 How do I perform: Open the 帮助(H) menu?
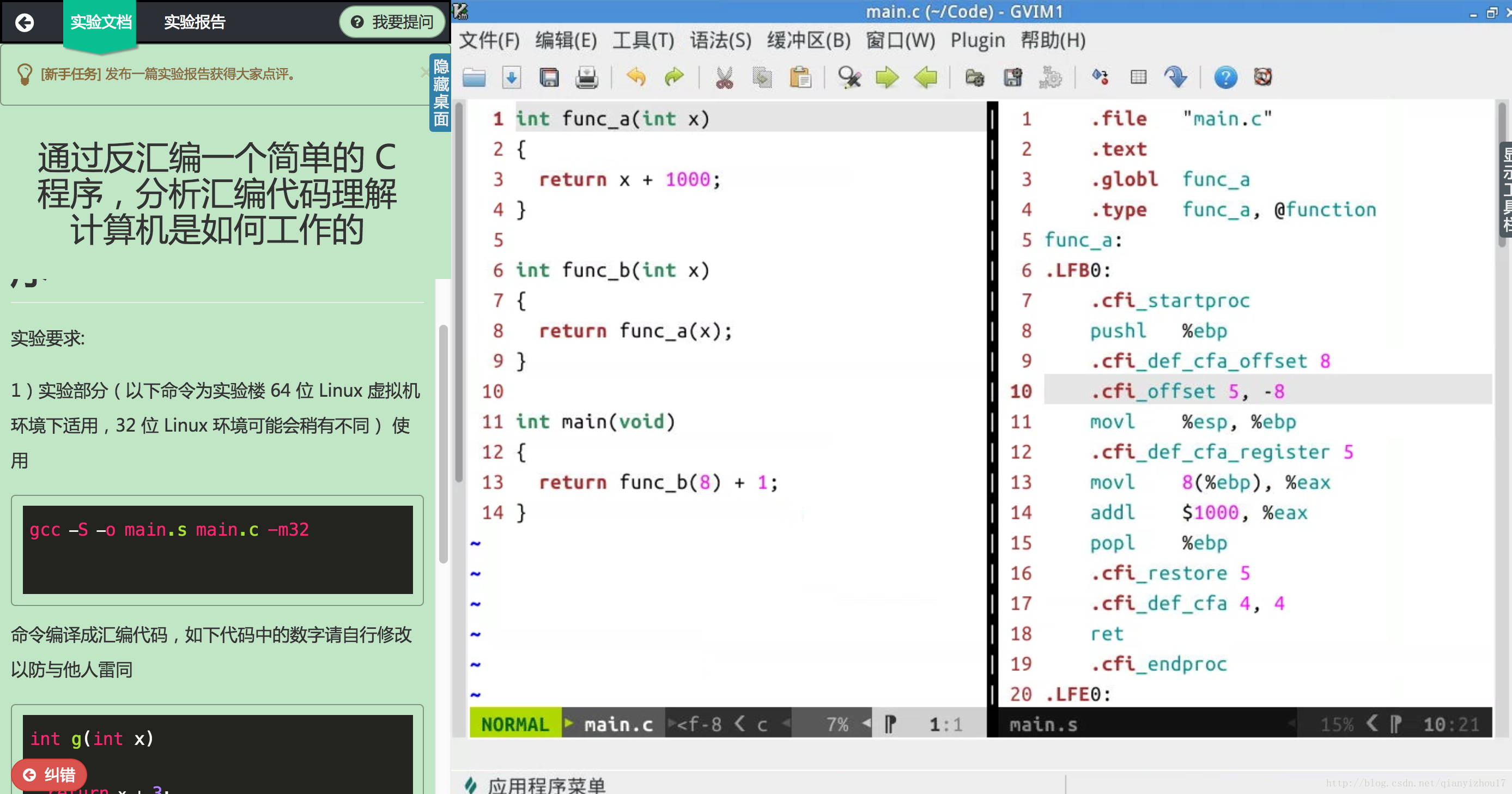click(1053, 40)
